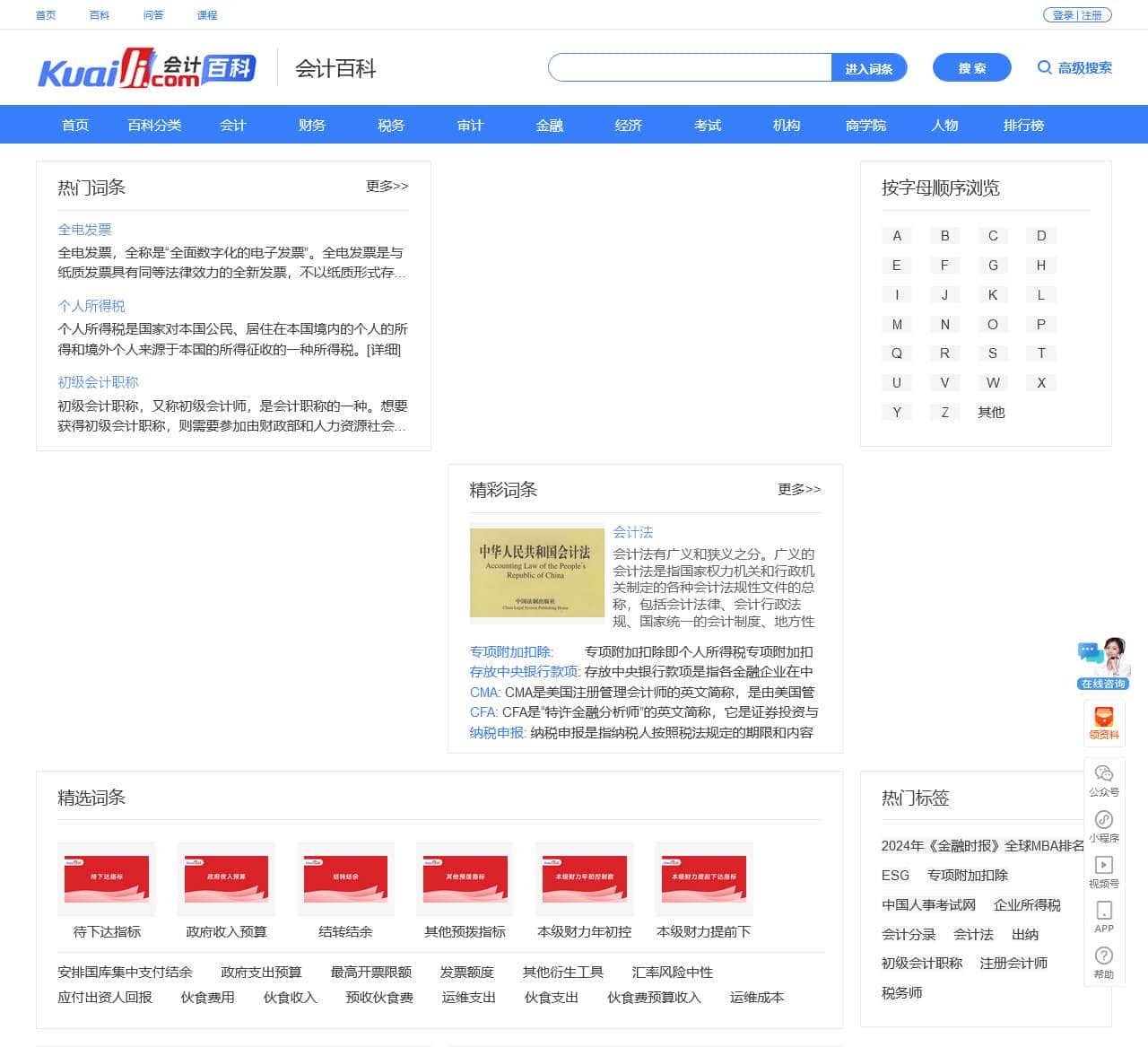Screen dimensions: 1148x1047
Task: Click the 搜索 button
Action: (x=972, y=68)
